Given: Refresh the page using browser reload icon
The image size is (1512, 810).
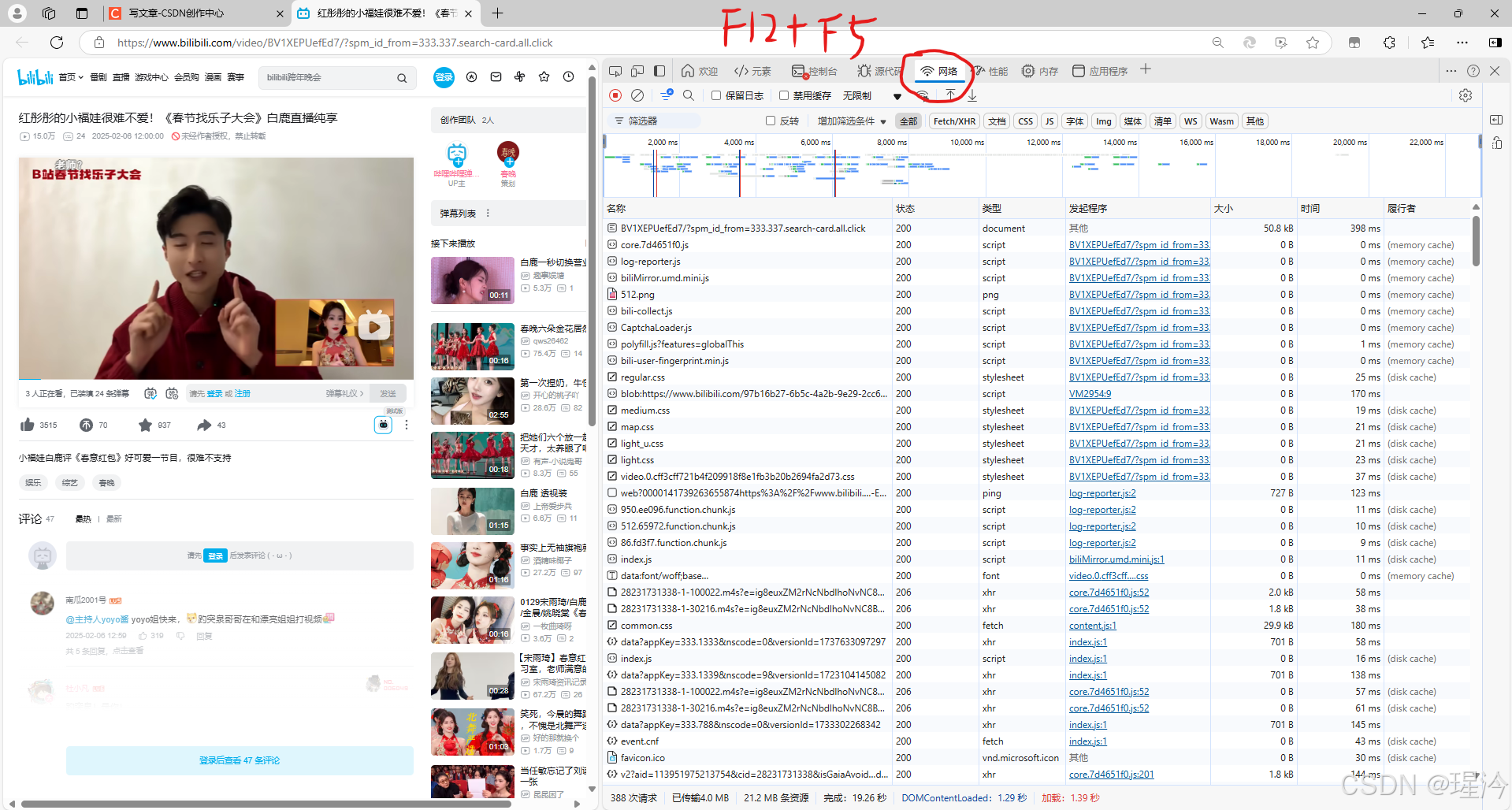Looking at the screenshot, I should coord(57,43).
